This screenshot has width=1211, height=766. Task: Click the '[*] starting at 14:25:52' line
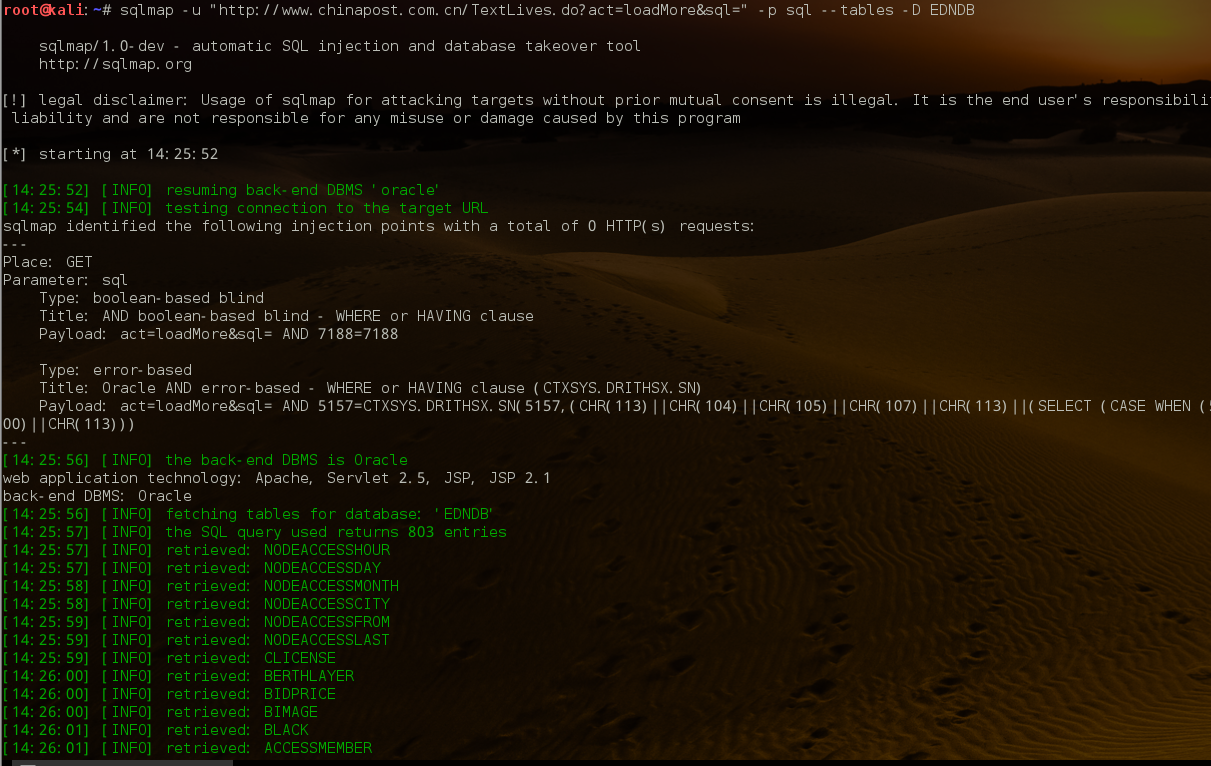pos(110,154)
